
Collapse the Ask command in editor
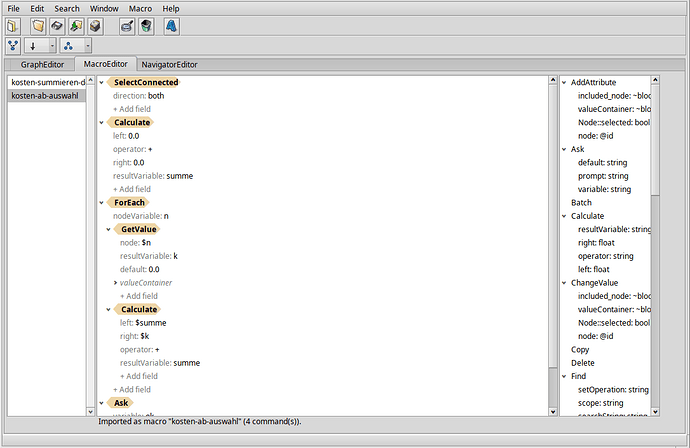coord(102,403)
